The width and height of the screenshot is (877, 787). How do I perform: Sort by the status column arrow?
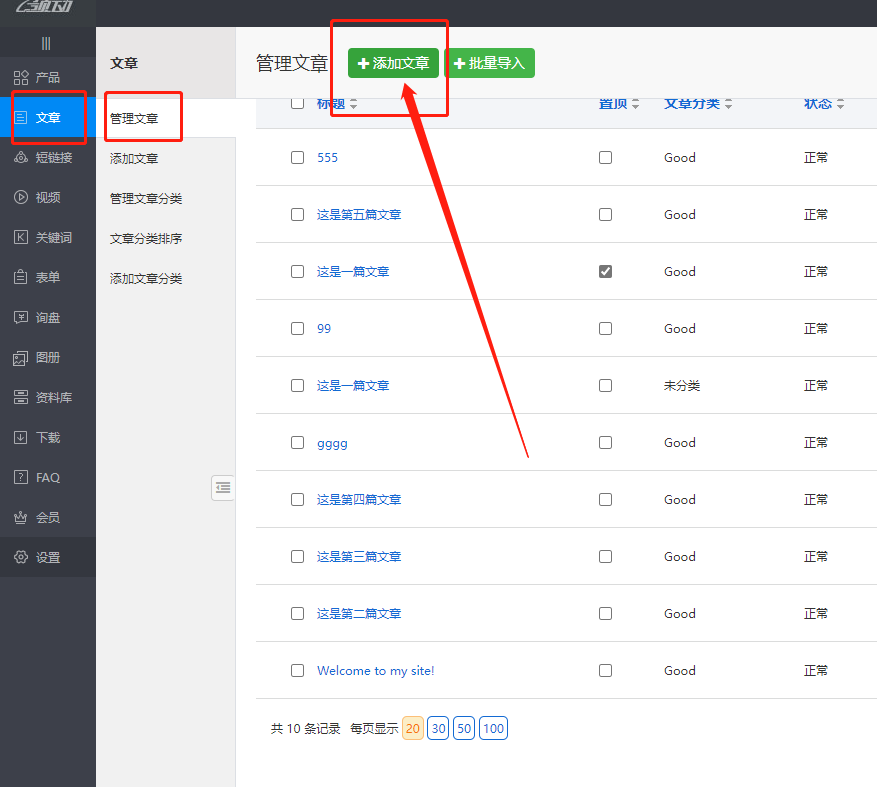click(x=840, y=105)
